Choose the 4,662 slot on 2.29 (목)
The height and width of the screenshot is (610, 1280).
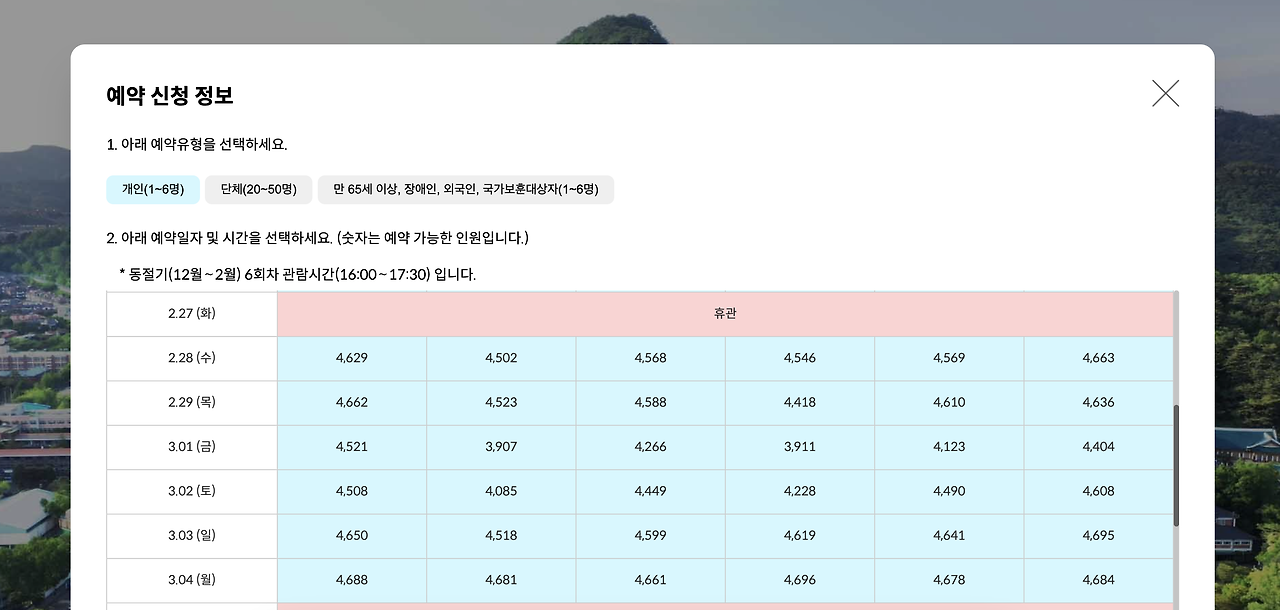[351, 402]
